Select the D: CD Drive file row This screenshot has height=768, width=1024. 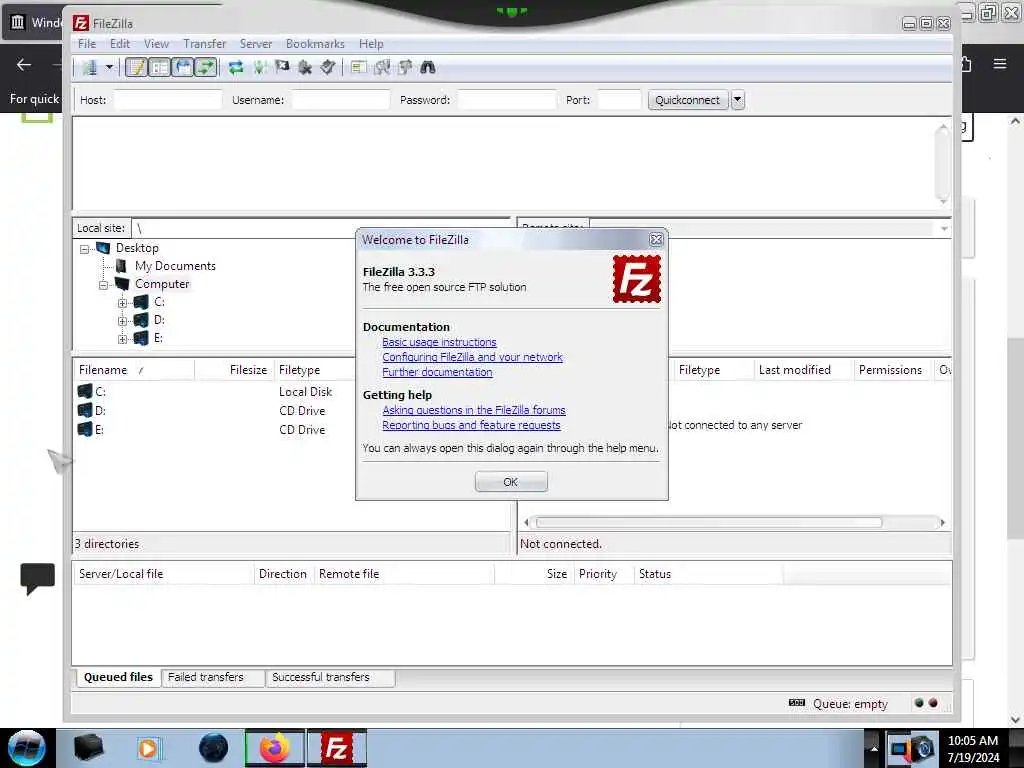click(216, 411)
